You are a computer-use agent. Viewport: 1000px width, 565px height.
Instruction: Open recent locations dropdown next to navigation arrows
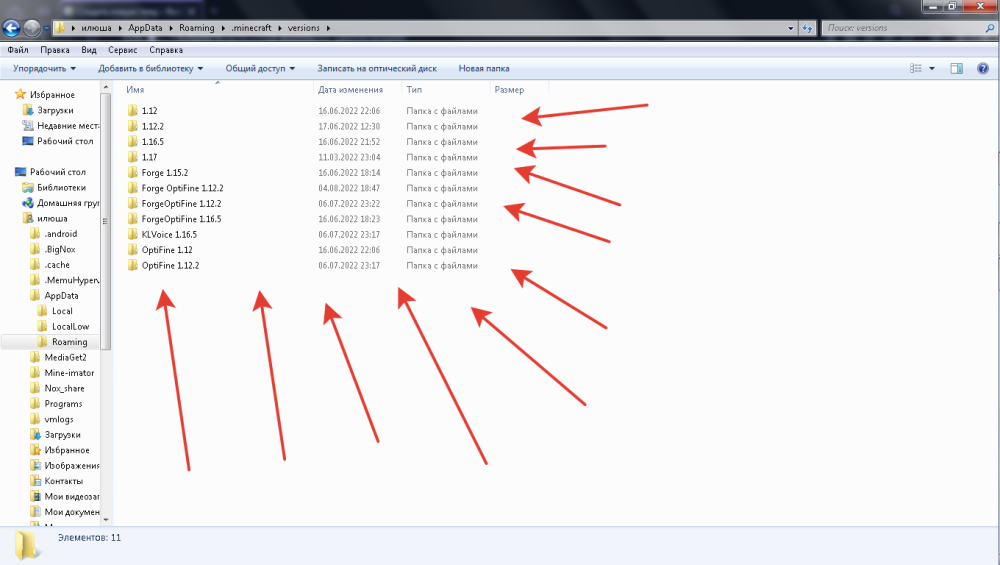click(x=46, y=28)
